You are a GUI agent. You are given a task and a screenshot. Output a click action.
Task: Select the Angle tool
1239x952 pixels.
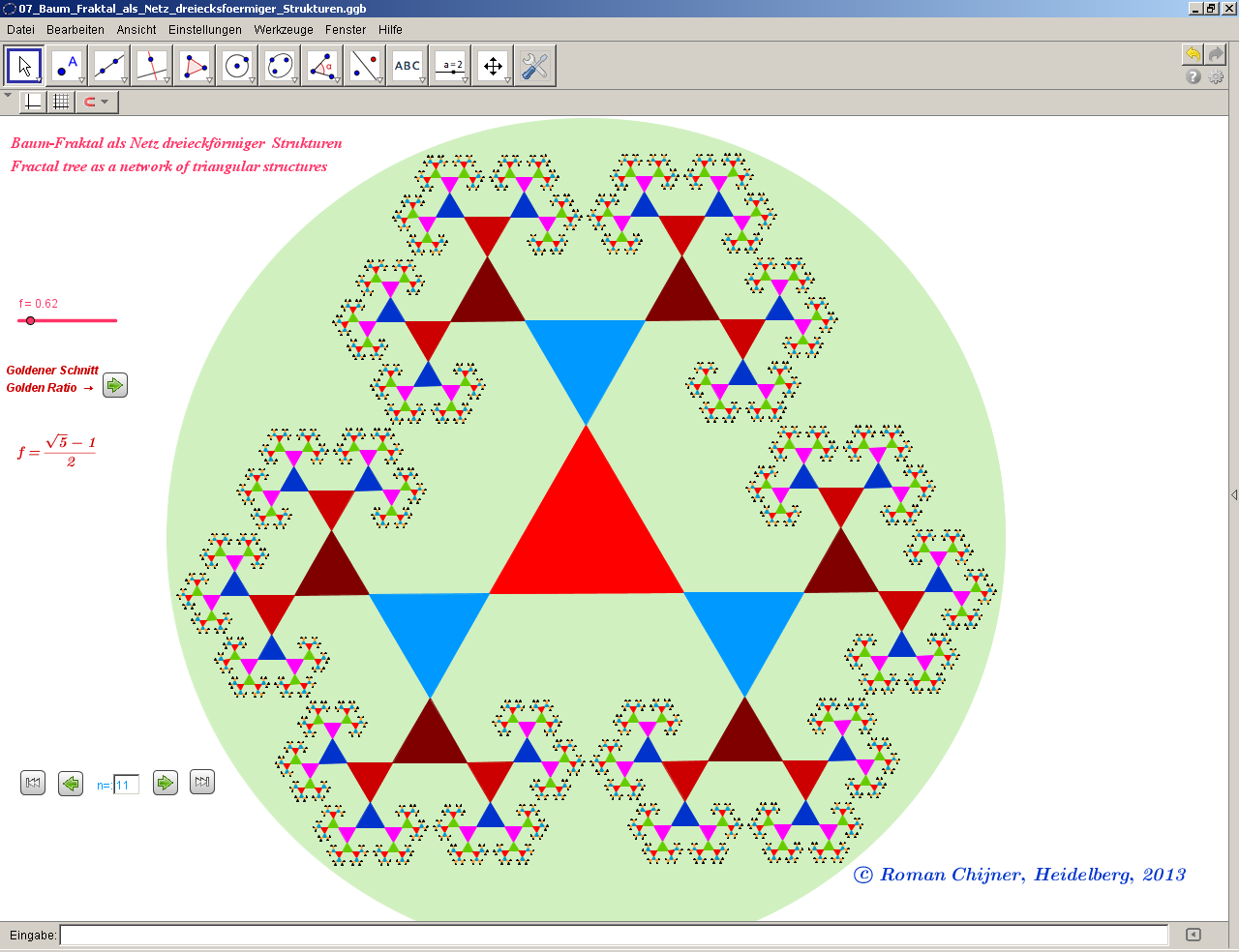(x=322, y=67)
